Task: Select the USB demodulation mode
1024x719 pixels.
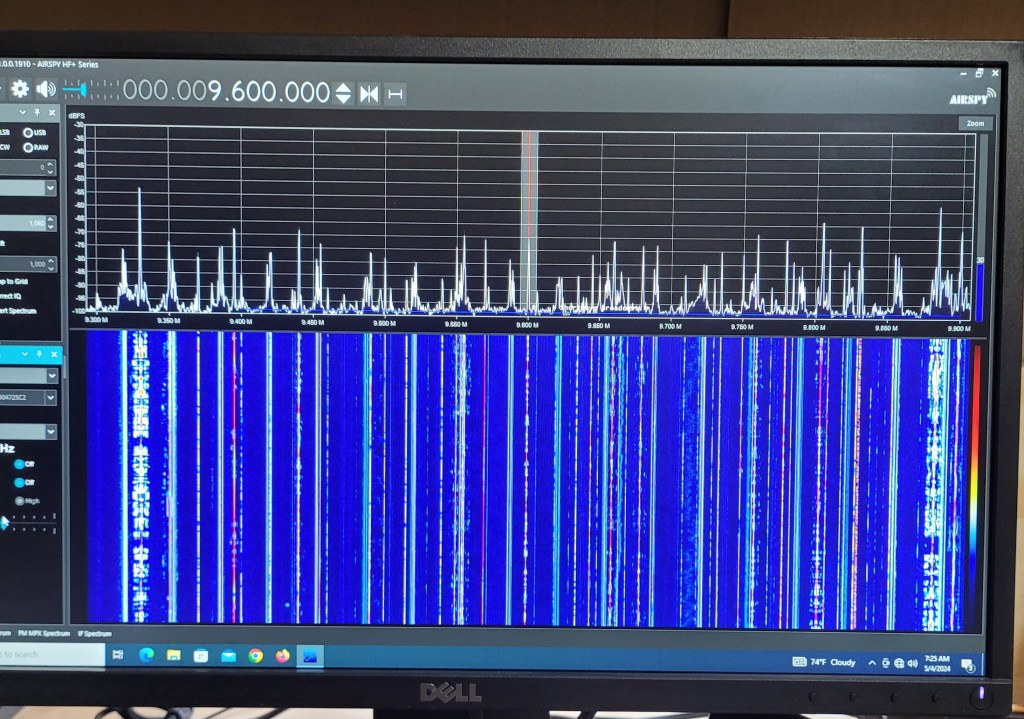Action: (33, 132)
